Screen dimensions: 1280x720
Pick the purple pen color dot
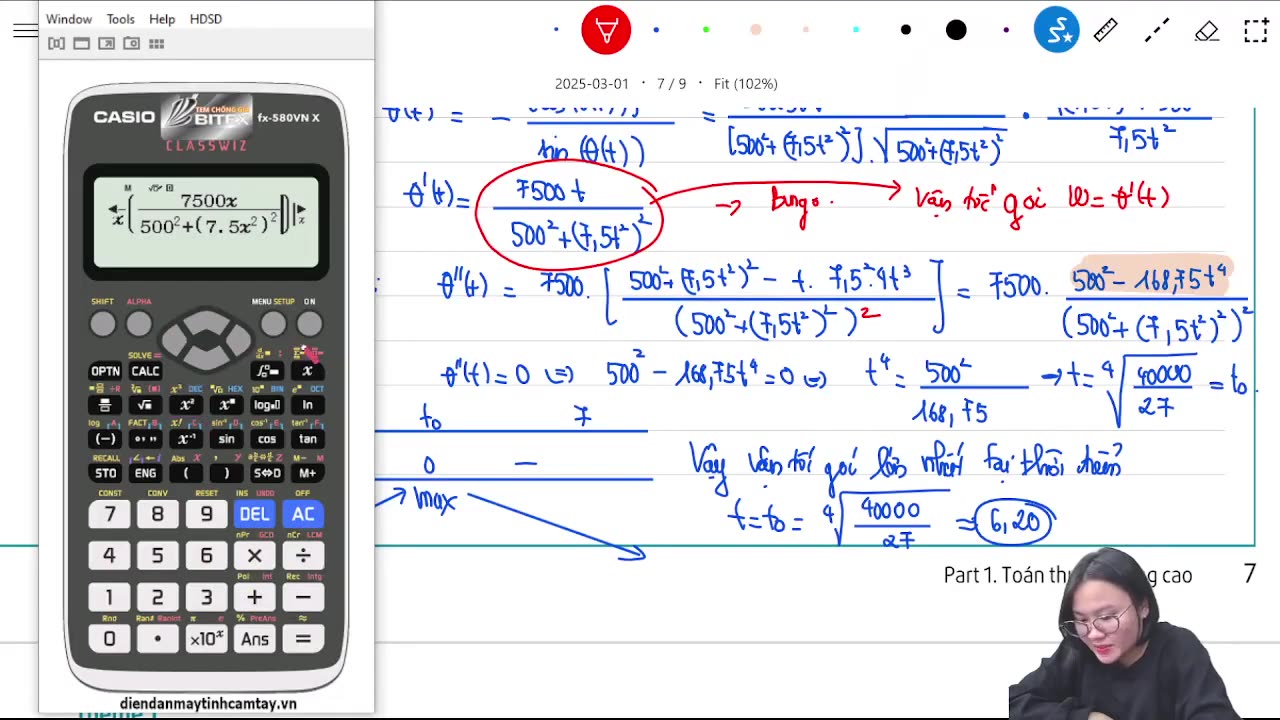point(1006,30)
